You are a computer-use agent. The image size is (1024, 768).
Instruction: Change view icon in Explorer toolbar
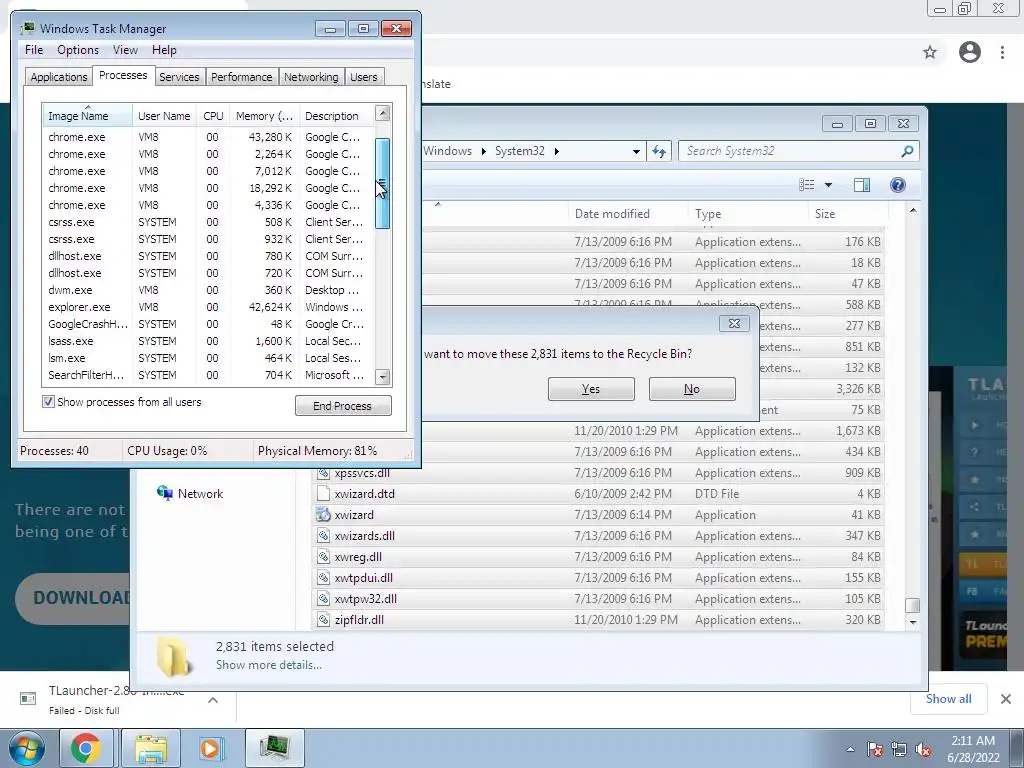(807, 185)
